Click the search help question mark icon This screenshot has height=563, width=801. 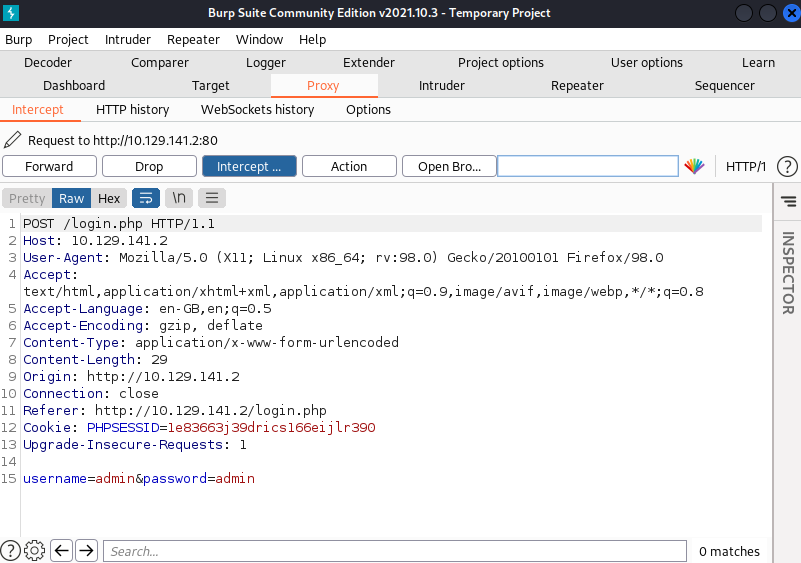click(10, 551)
